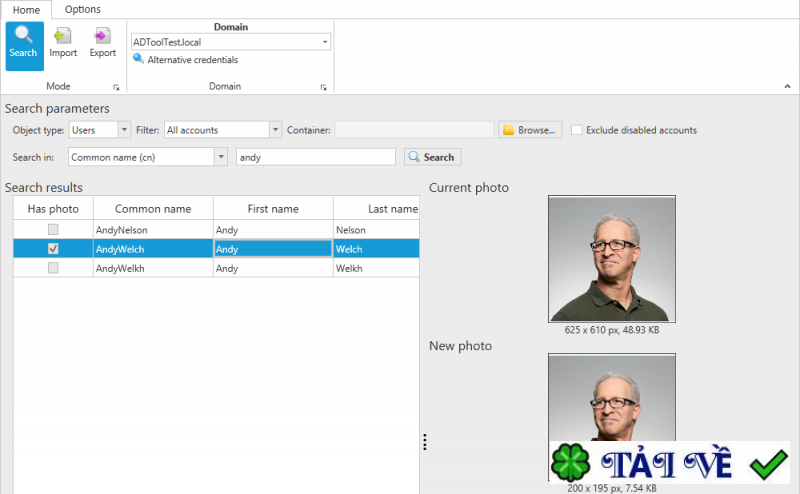Click the Container input field
The height and width of the screenshot is (494, 800).
[414, 130]
